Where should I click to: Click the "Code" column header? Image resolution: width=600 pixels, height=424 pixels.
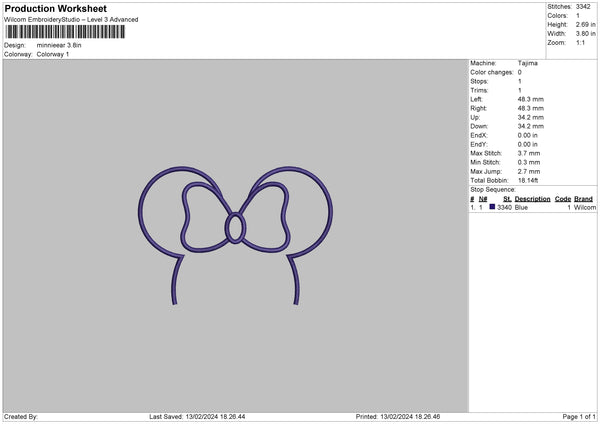563,199
